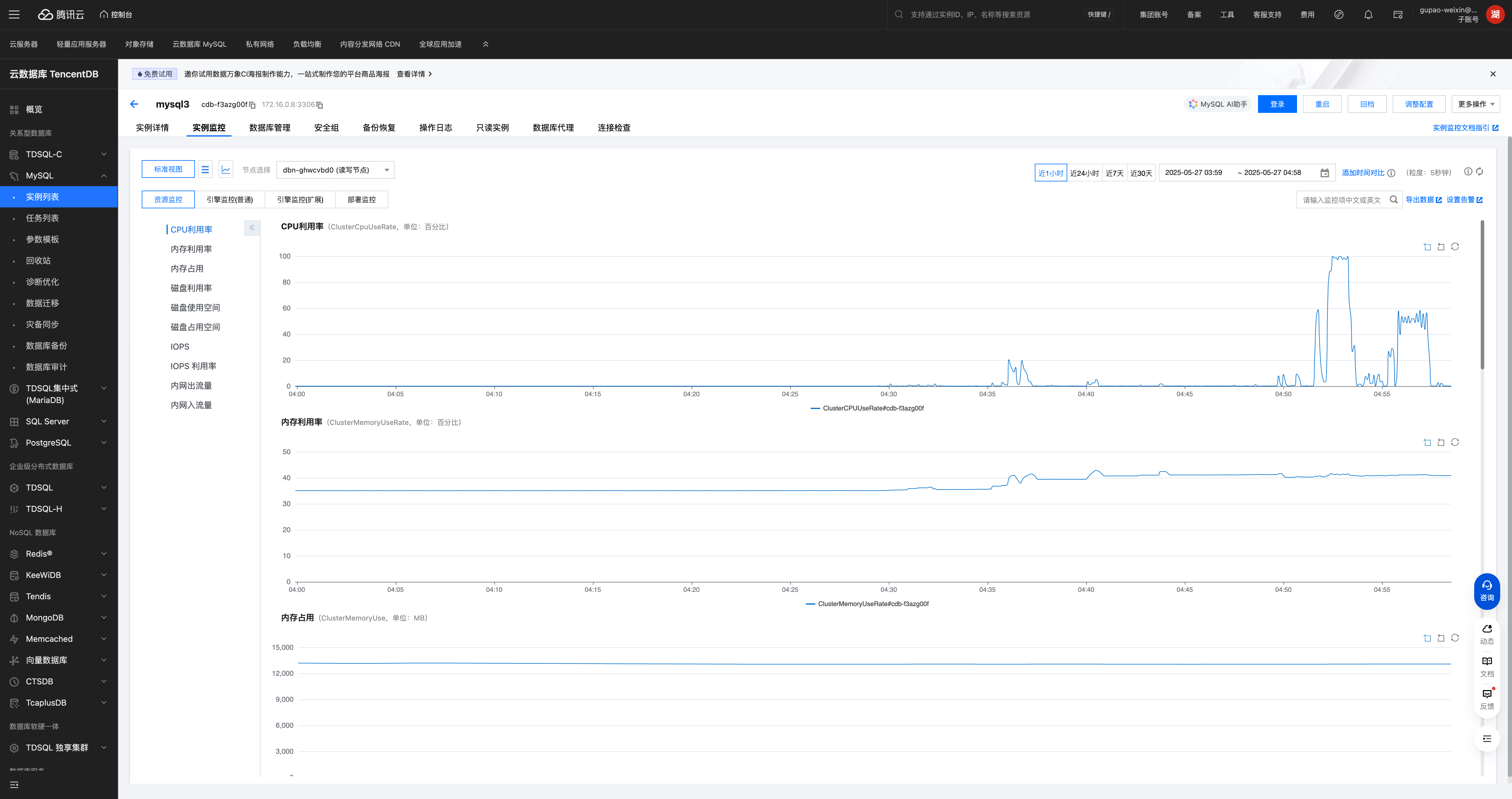Switch to the 数据库管理 tab
Image resolution: width=1512 pixels, height=799 pixels.
coord(269,127)
